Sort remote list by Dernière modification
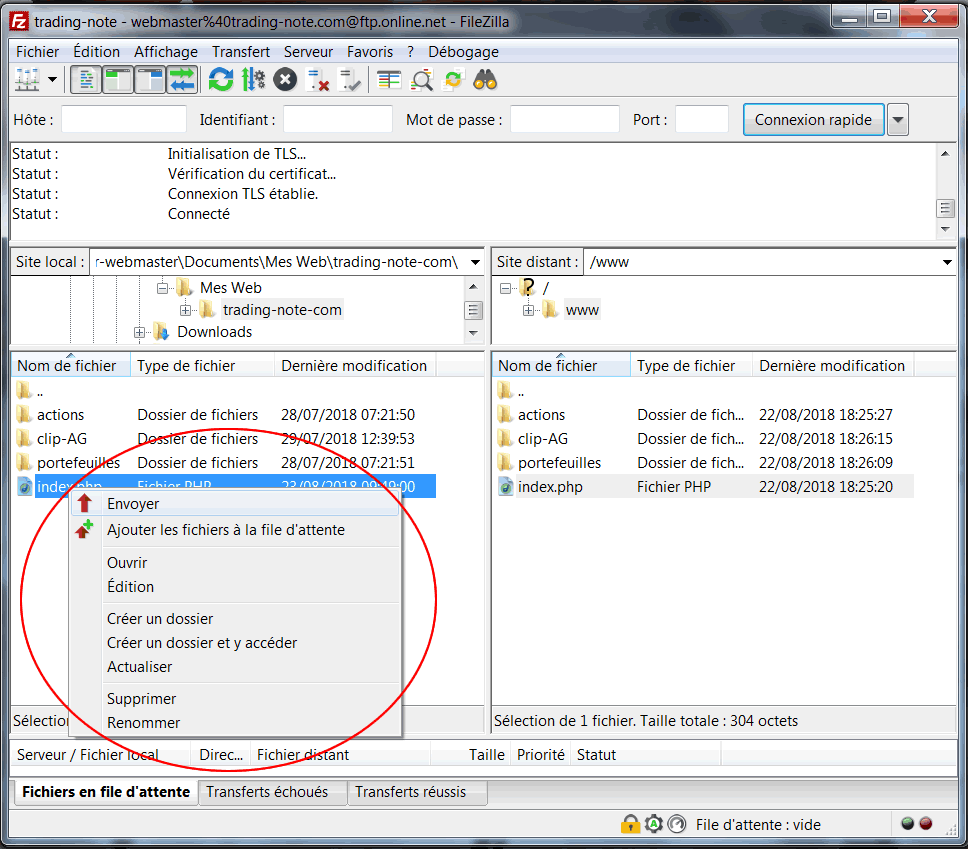The height and width of the screenshot is (849, 968). [x=832, y=366]
